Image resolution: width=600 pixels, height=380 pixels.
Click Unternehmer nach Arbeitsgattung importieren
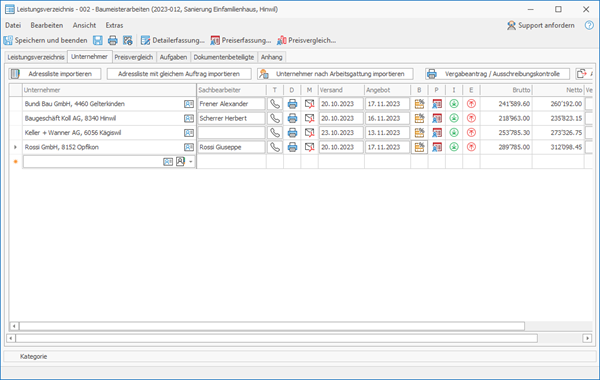pos(335,74)
